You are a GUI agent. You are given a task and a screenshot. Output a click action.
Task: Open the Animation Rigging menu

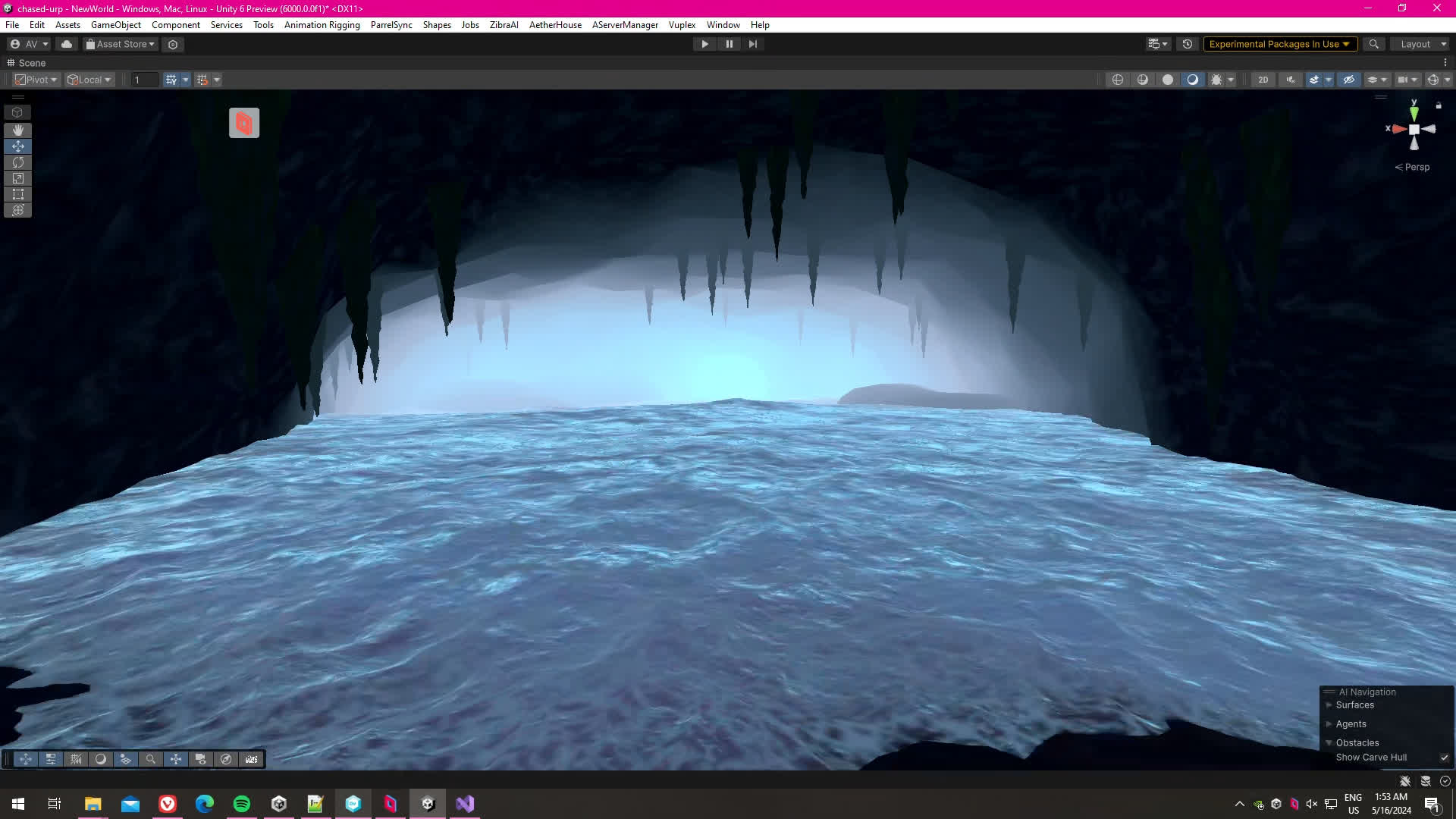coord(322,25)
